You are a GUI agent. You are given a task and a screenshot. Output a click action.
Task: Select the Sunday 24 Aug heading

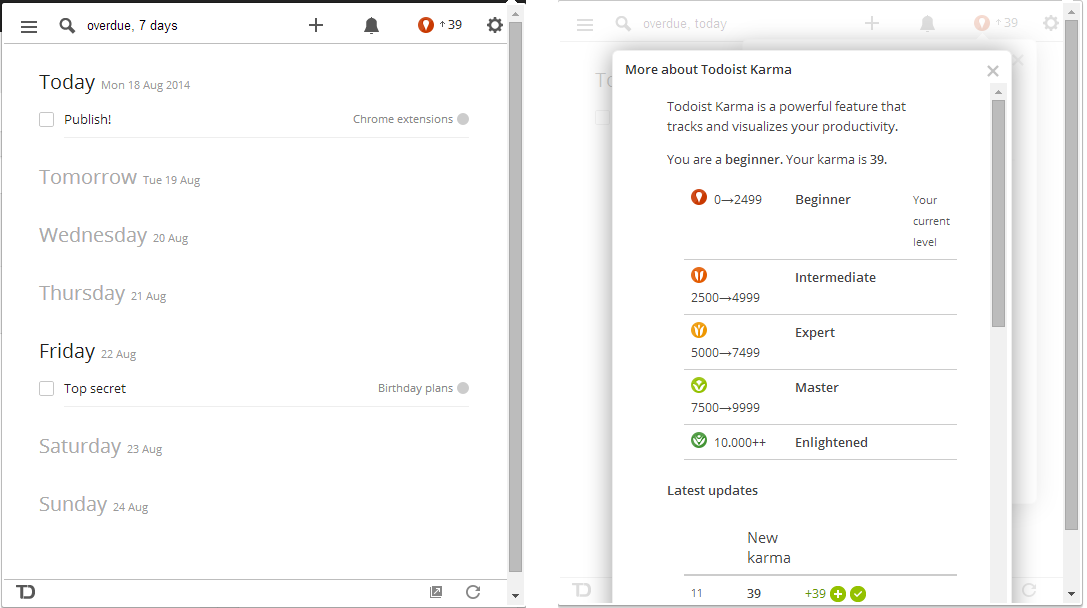coord(94,504)
